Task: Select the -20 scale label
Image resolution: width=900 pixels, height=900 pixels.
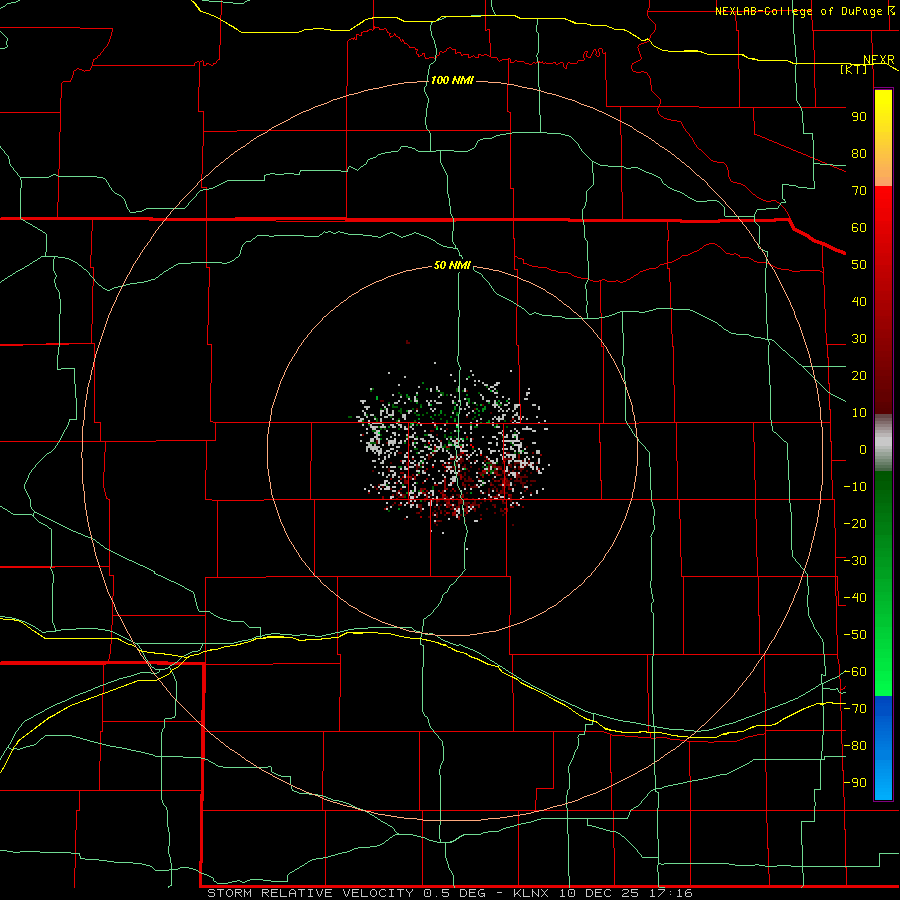Action: pyautogui.click(x=855, y=524)
